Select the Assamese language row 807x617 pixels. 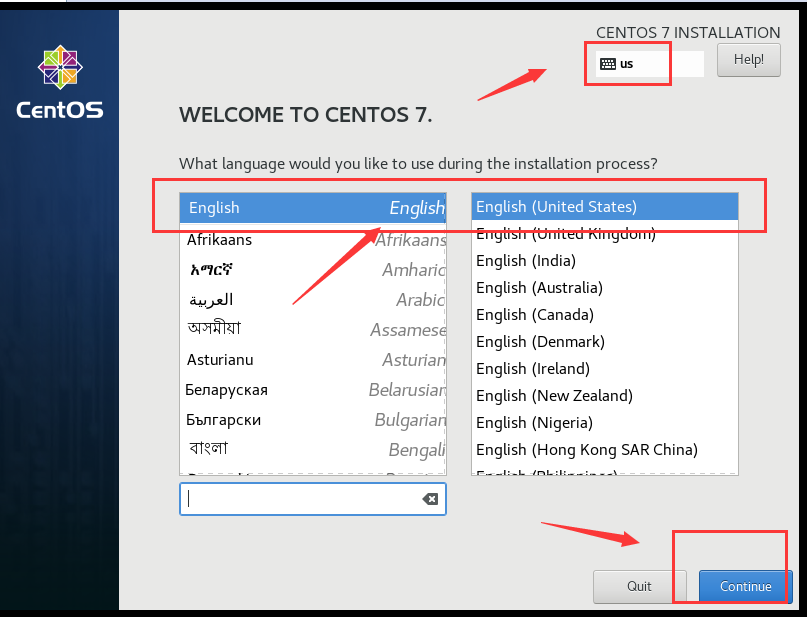pyautogui.click(x=313, y=329)
